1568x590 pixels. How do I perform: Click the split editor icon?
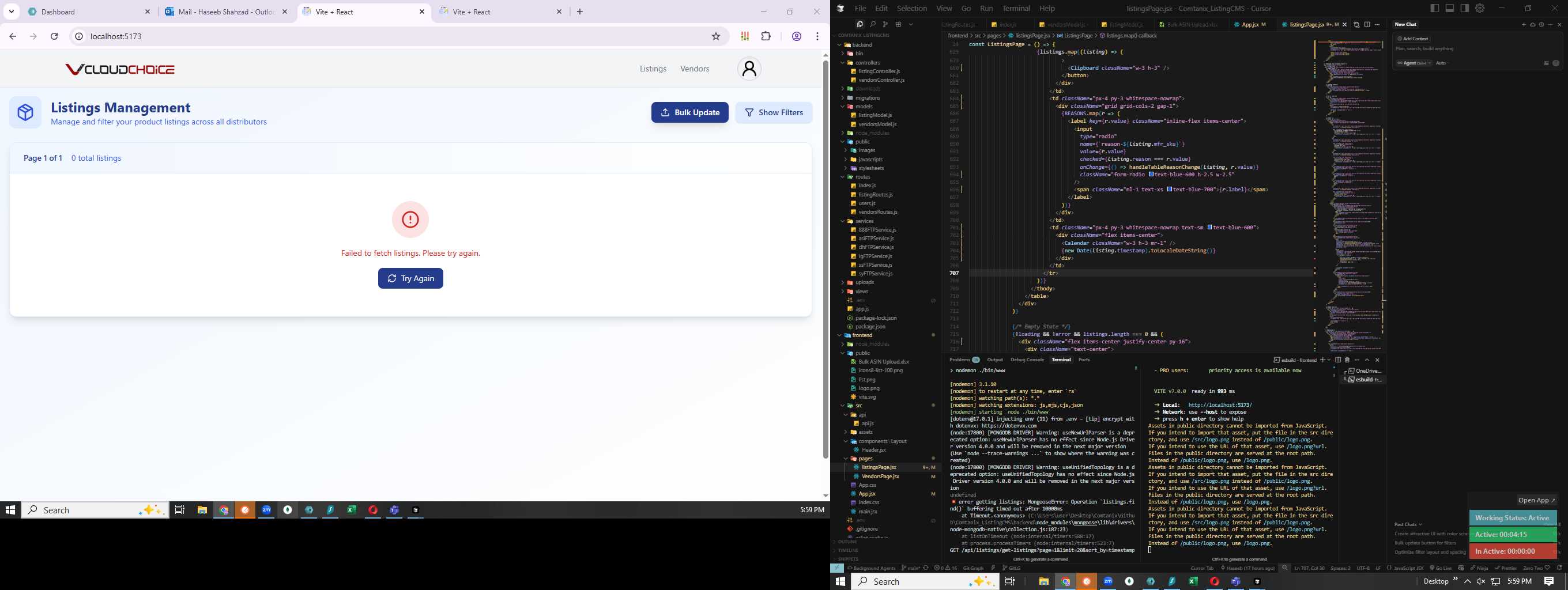point(1367,25)
